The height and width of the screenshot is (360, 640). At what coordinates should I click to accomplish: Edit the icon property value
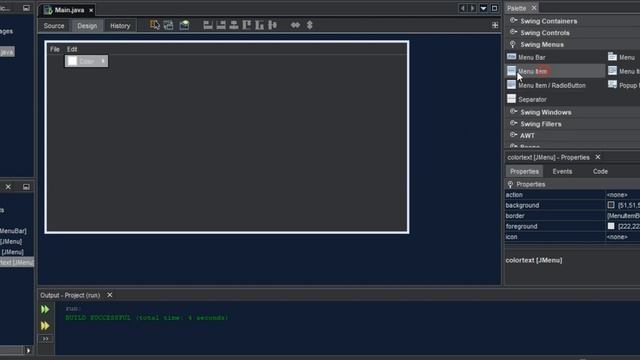tap(622, 237)
